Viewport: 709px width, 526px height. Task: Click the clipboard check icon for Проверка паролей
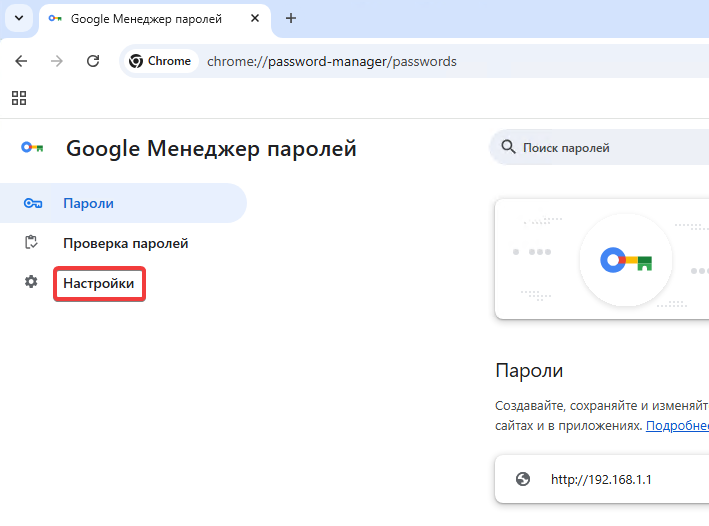(32, 243)
